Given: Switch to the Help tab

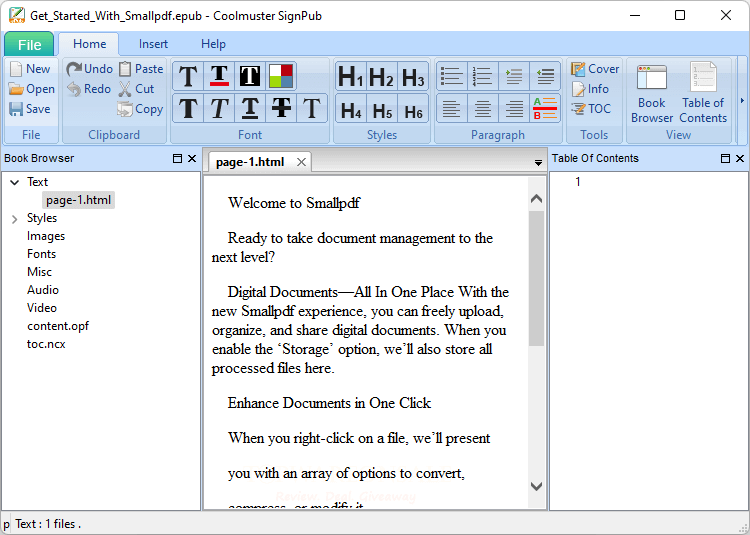Looking at the screenshot, I should 213,44.
